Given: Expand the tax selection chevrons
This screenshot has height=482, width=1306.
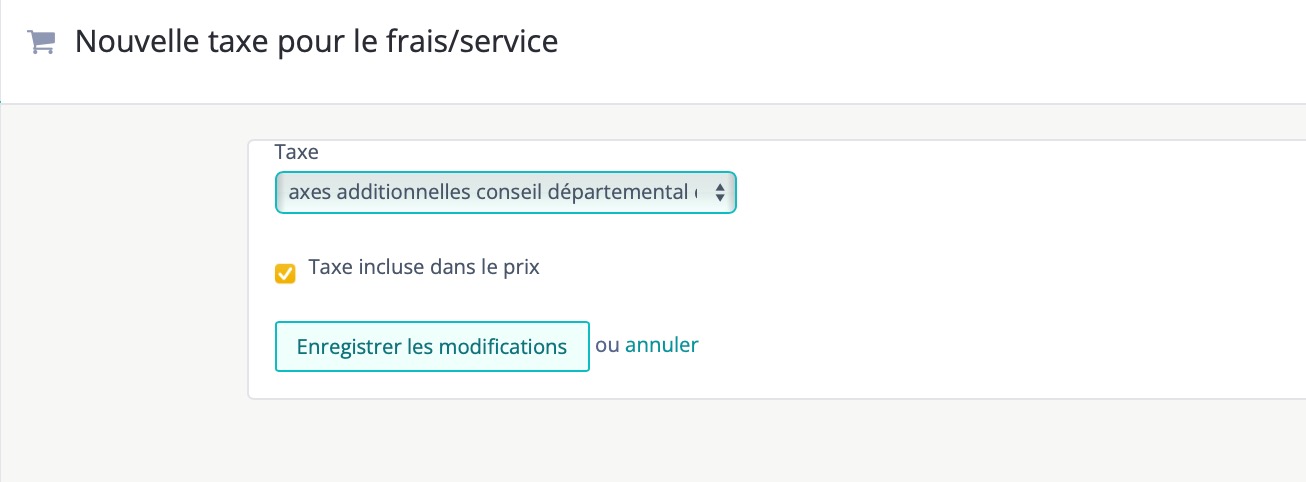Looking at the screenshot, I should [719, 193].
